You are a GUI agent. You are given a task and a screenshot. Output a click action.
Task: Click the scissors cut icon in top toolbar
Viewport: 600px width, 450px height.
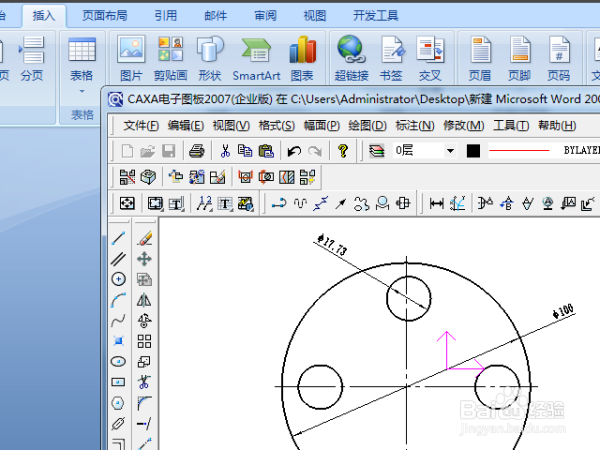225,151
